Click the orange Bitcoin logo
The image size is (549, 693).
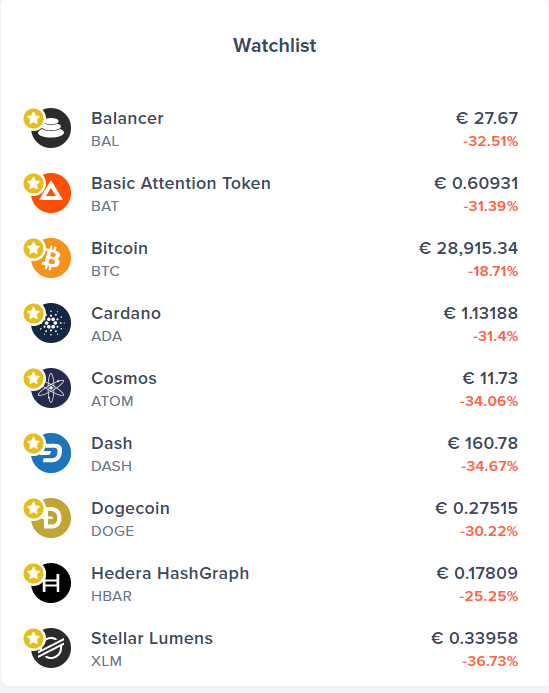click(51, 258)
